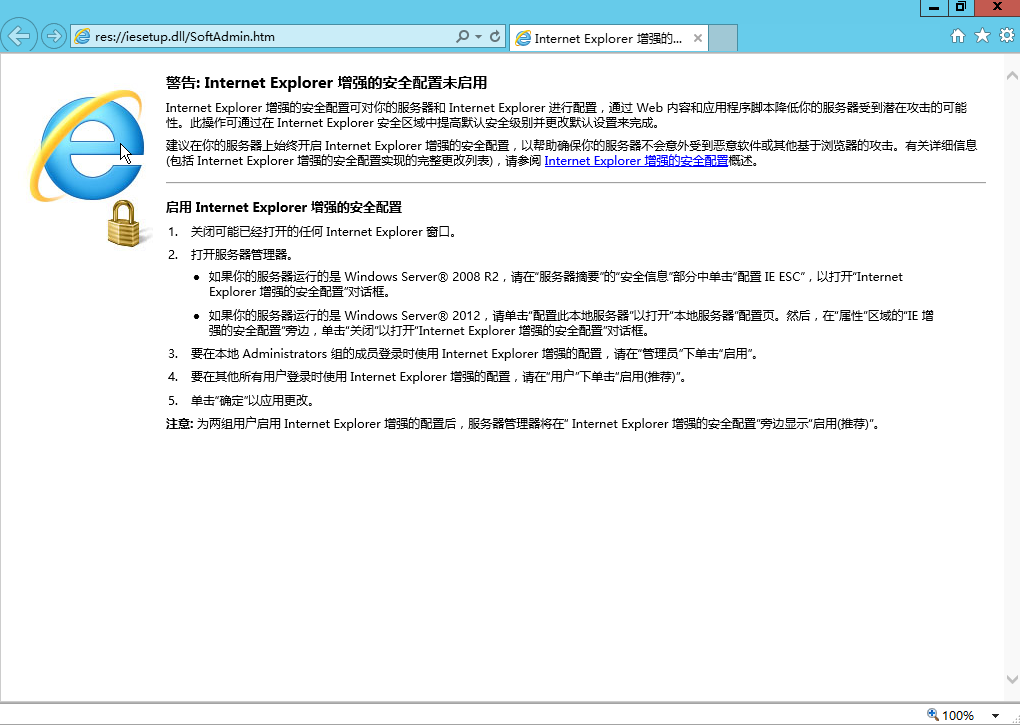Image resolution: width=1020 pixels, height=725 pixels.
Task: Open the Tools gear menu
Action: (x=1007, y=36)
